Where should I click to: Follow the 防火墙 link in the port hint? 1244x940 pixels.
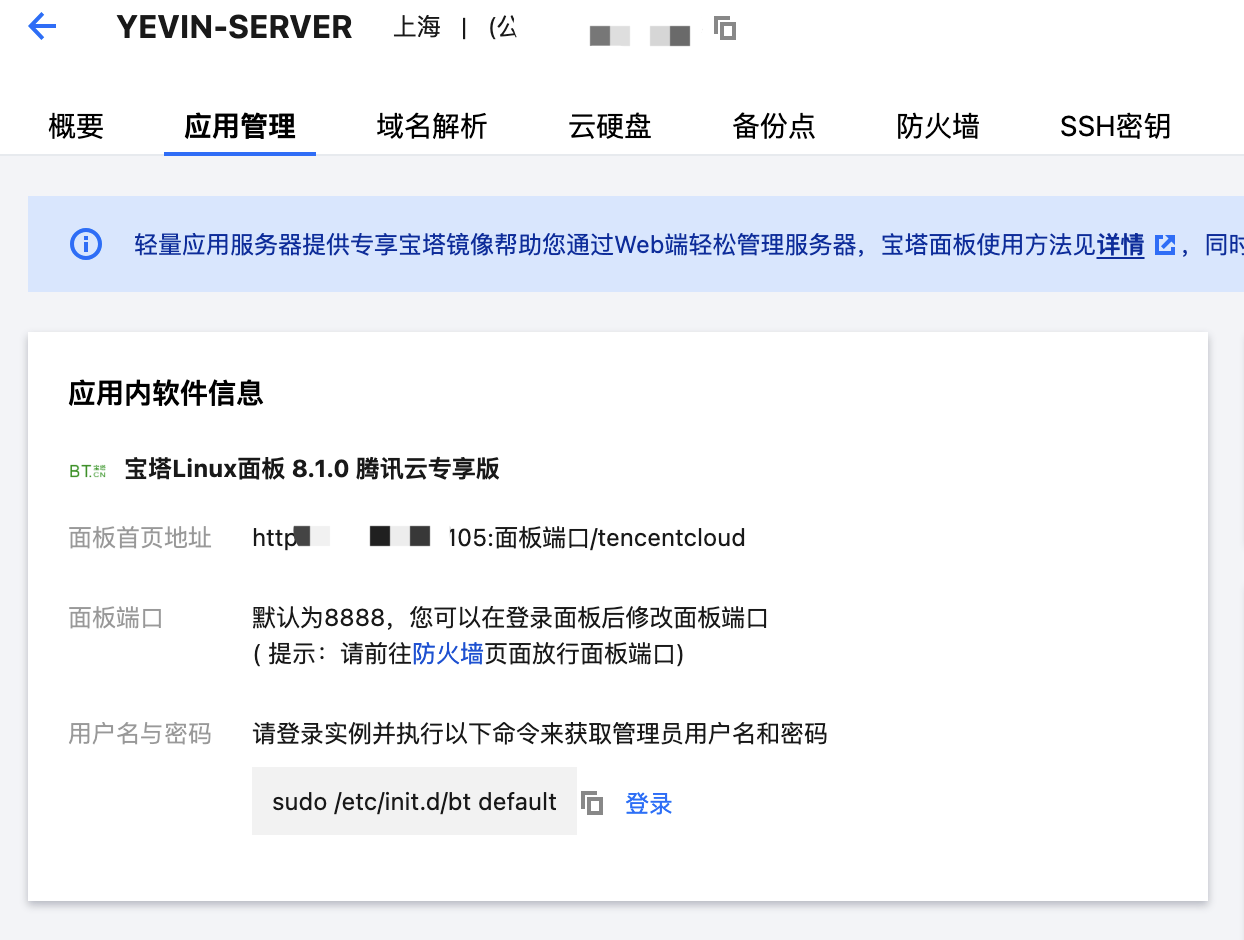(448, 654)
